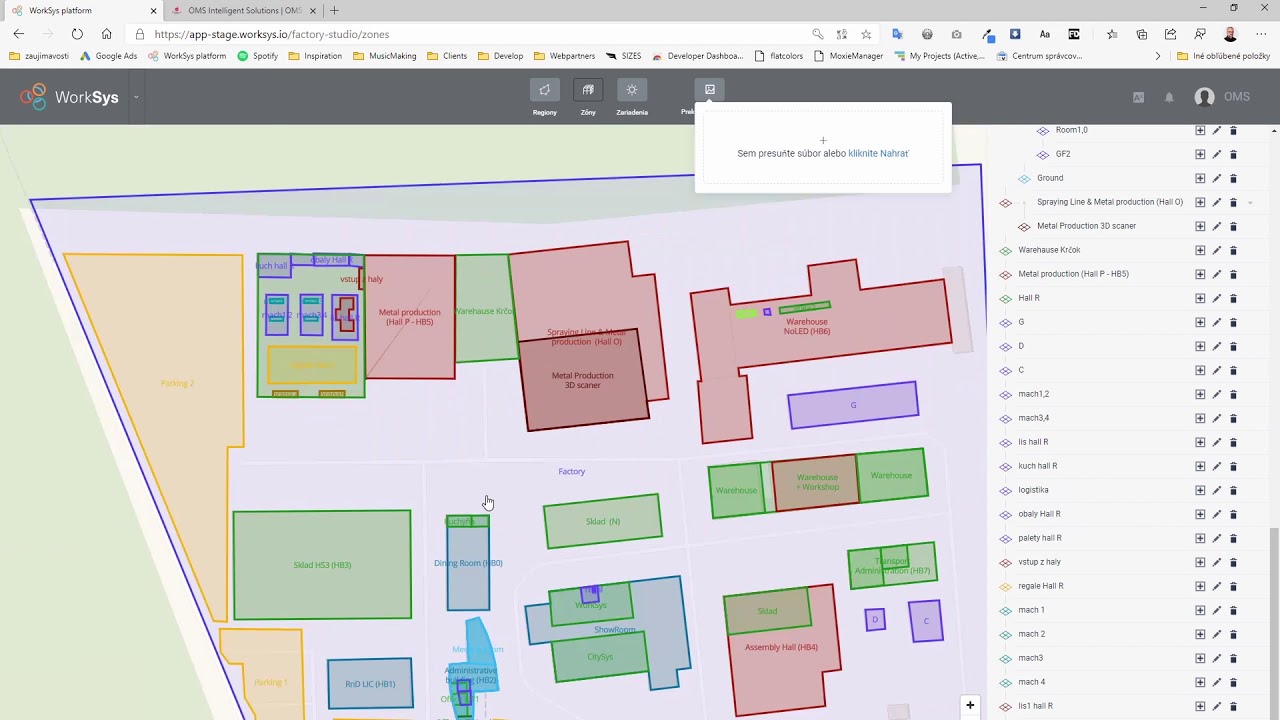The width and height of the screenshot is (1280, 720).
Task: Expand the Spraying Line & Metal production row
Action: [1250, 202]
